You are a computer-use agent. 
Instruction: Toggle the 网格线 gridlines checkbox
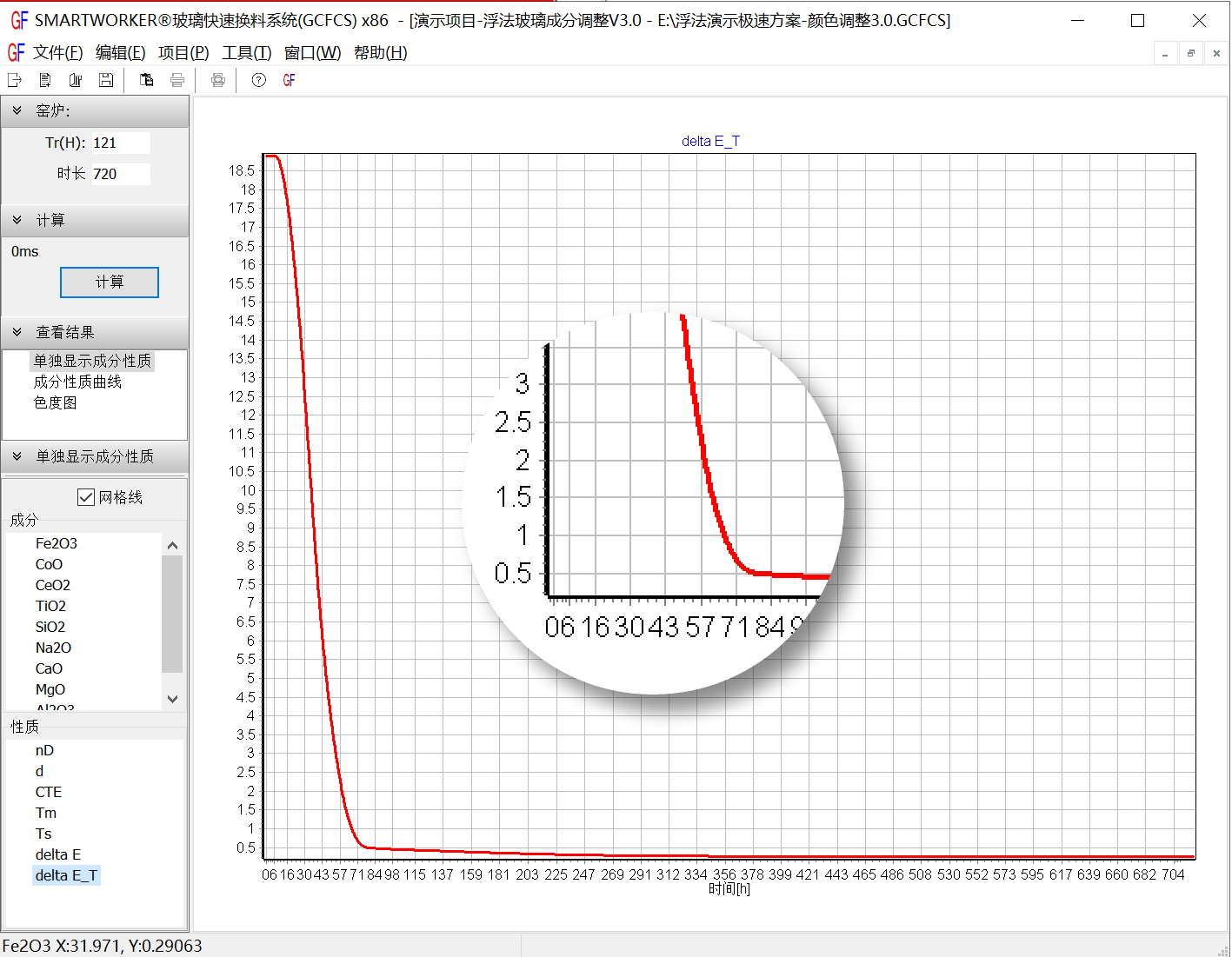(86, 497)
